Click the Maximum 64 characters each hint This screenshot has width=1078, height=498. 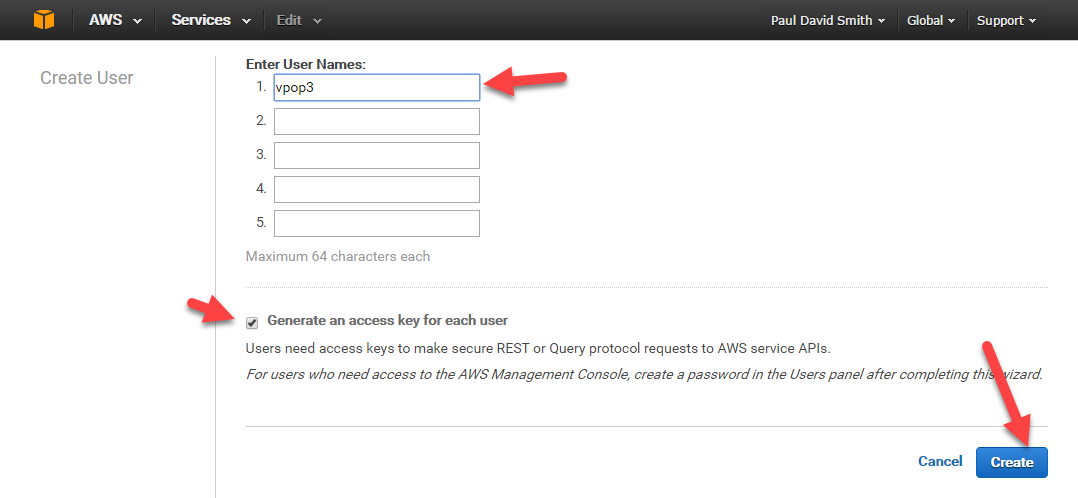338,256
